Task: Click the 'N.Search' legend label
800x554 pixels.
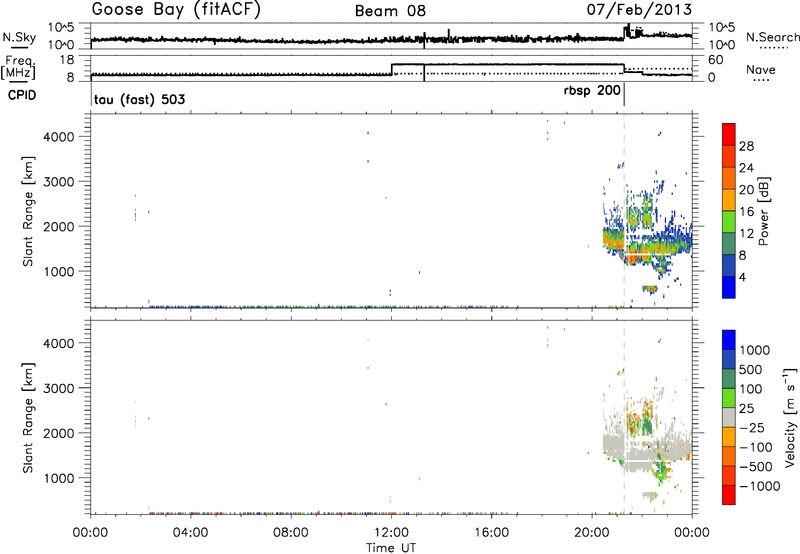Action: tap(772, 37)
